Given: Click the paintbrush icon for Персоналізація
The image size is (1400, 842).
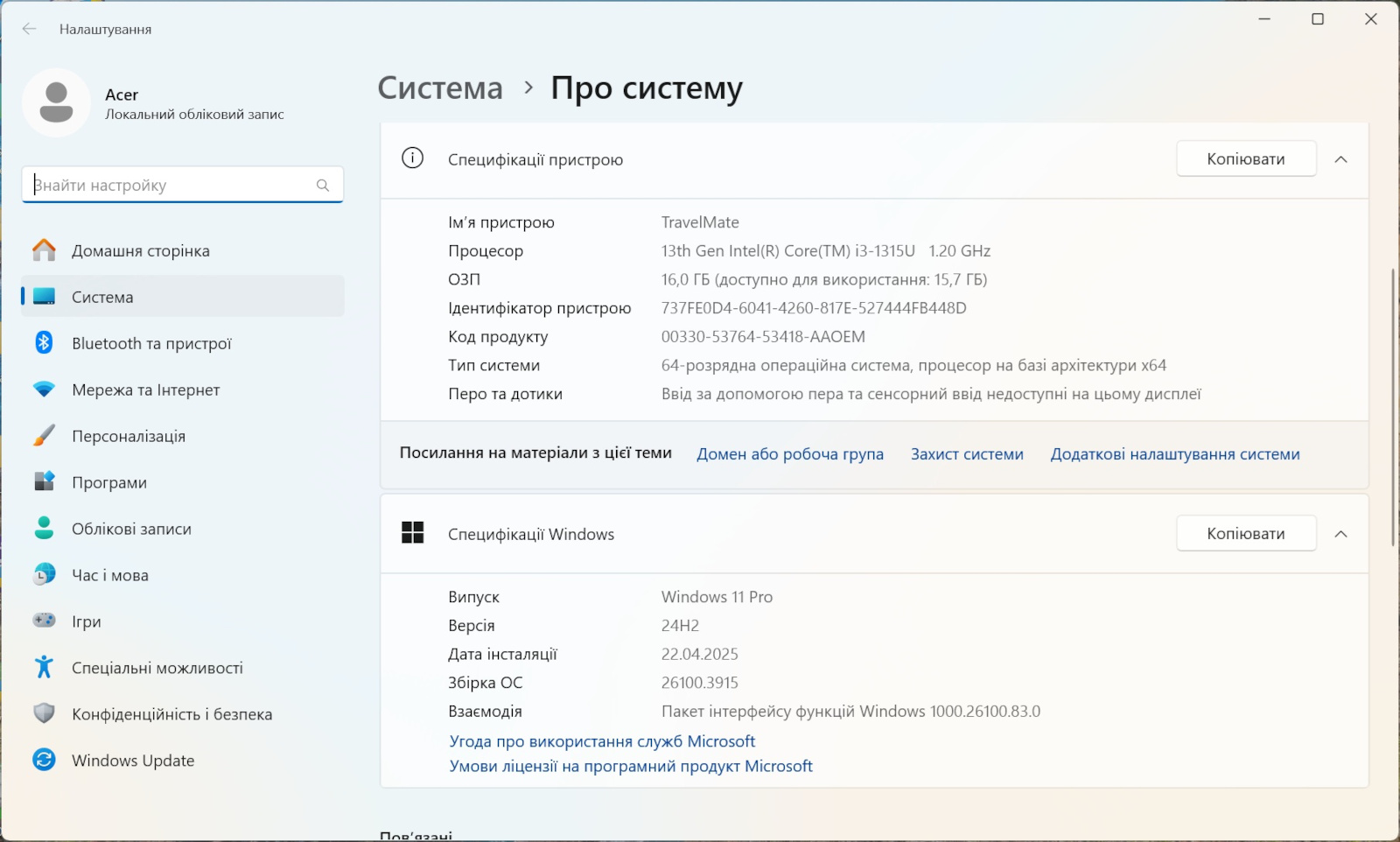Looking at the screenshot, I should point(44,436).
